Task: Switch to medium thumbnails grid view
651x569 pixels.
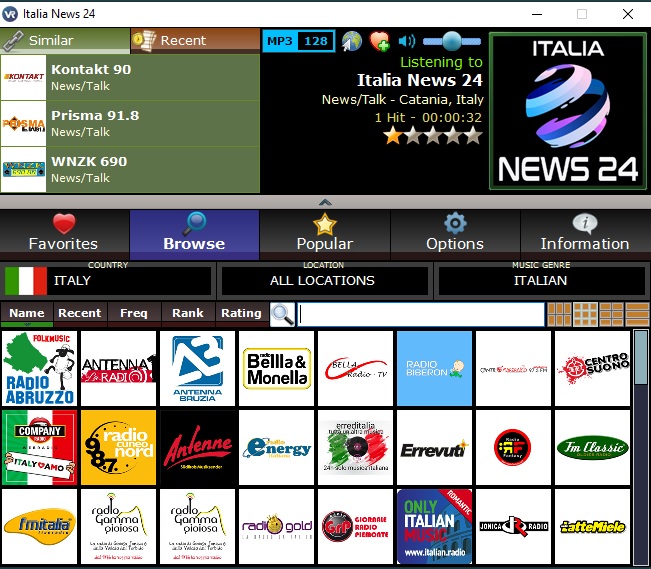Action: tap(585, 314)
